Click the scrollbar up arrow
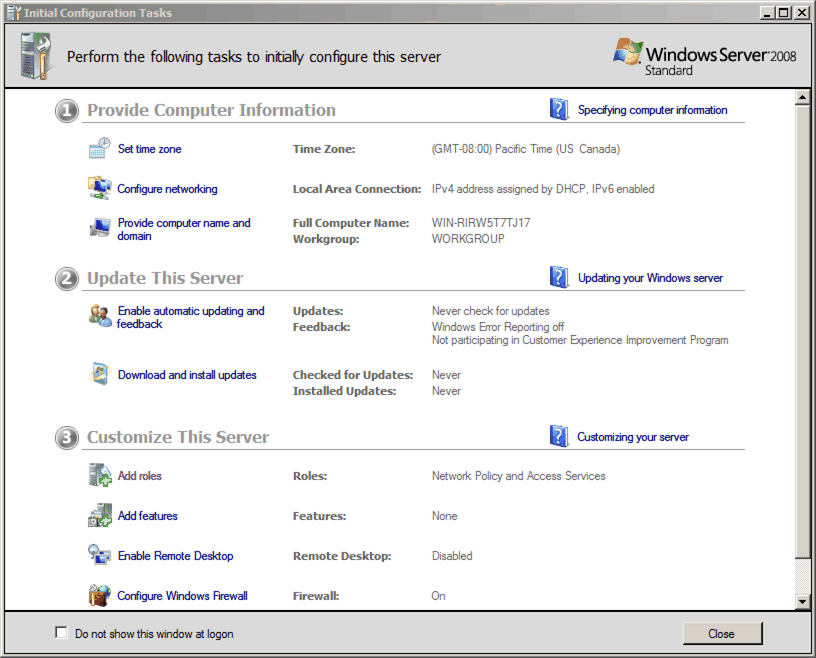 click(x=802, y=97)
